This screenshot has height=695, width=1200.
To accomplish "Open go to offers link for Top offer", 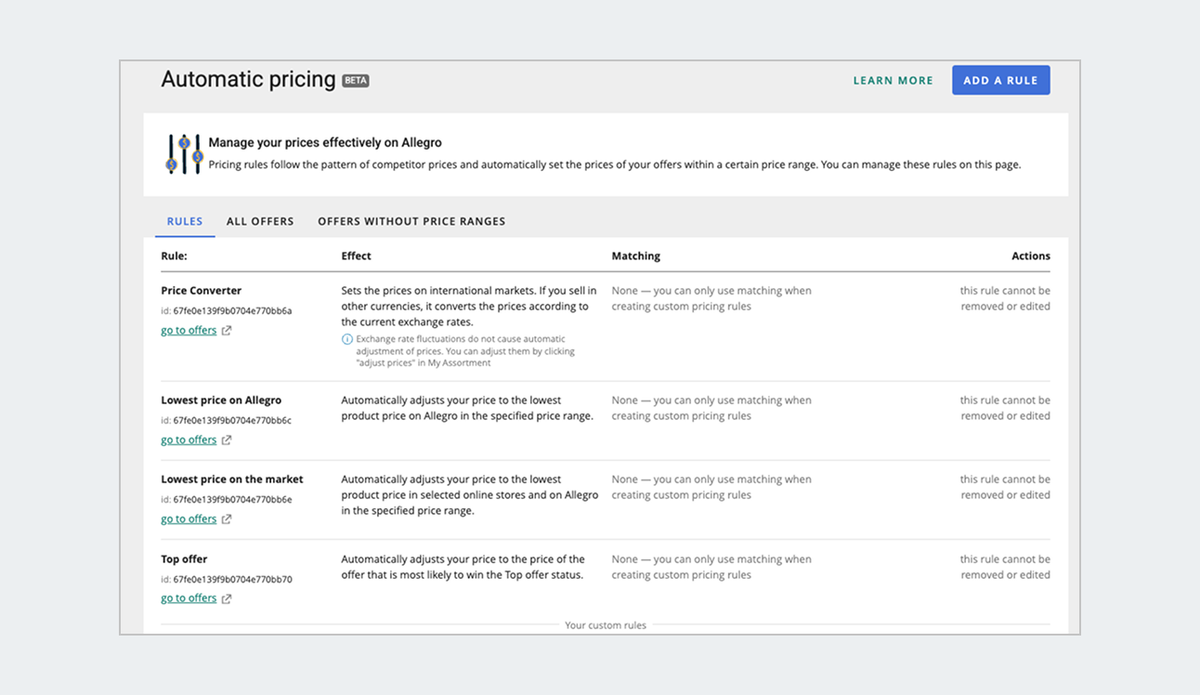I will [x=189, y=598].
